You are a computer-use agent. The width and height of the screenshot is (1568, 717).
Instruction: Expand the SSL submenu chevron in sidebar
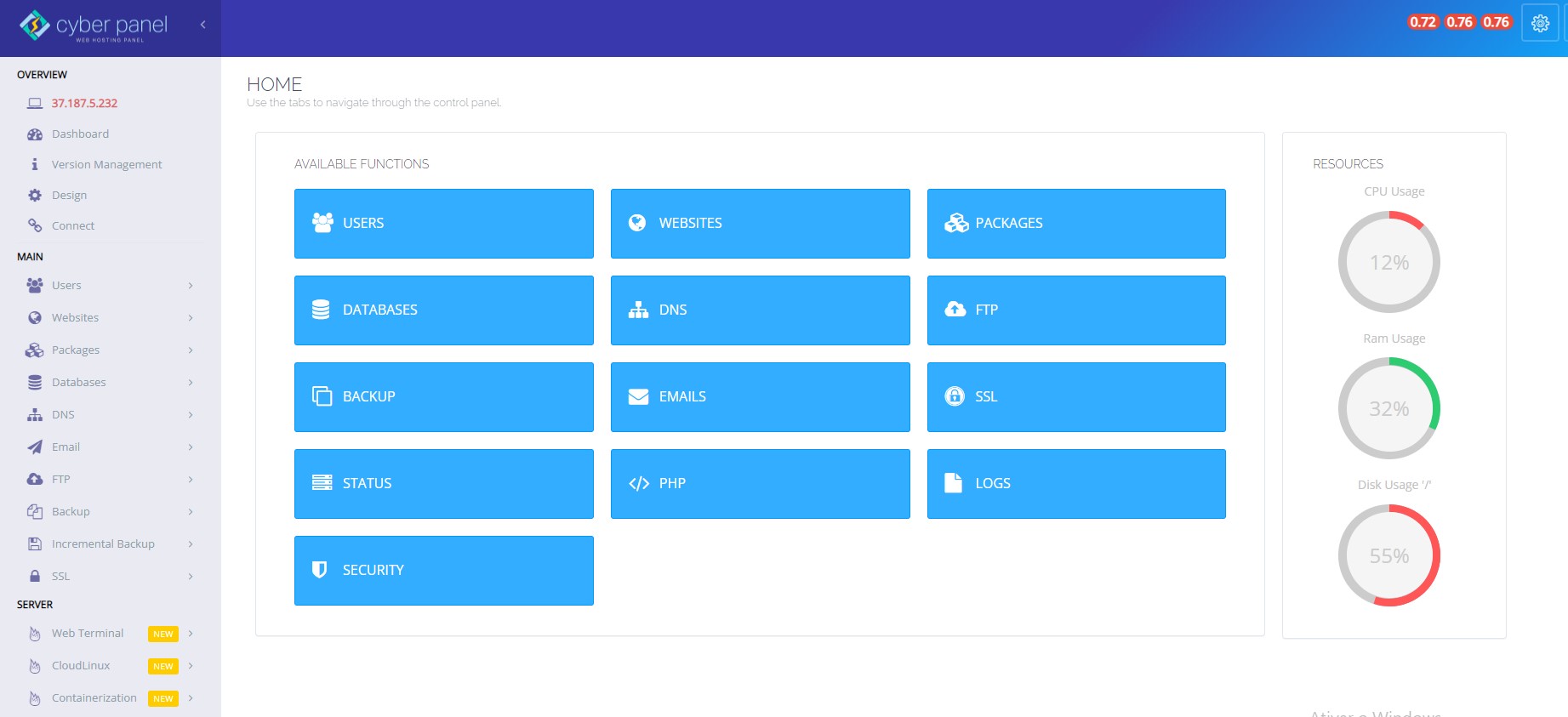tap(191, 577)
